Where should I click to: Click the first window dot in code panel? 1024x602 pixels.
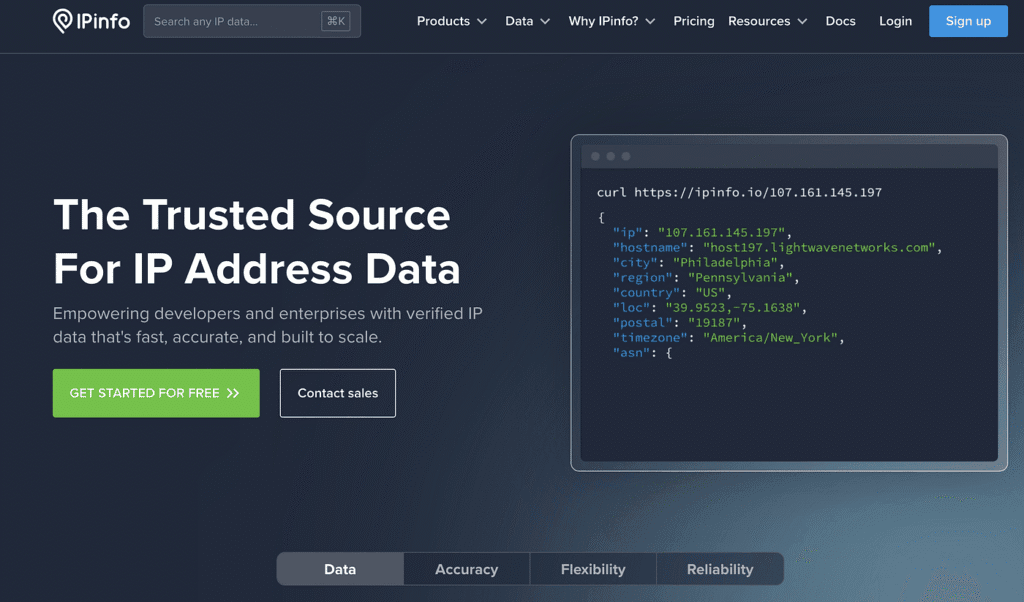pyautogui.click(x=596, y=156)
